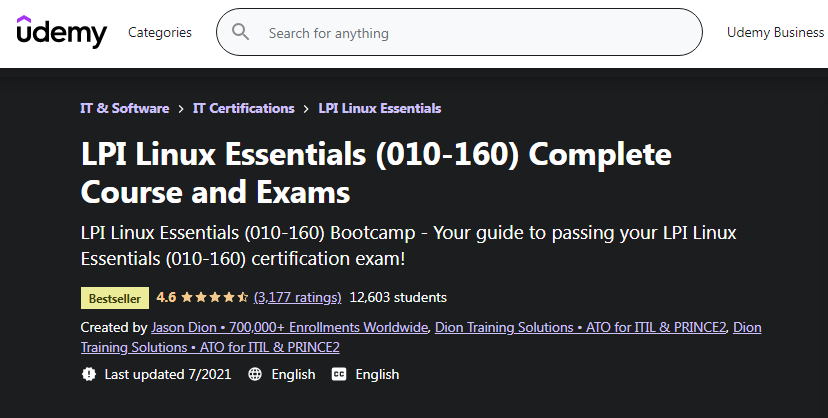Click the 4.6 rating number
The height and width of the screenshot is (418, 828).
166,298
